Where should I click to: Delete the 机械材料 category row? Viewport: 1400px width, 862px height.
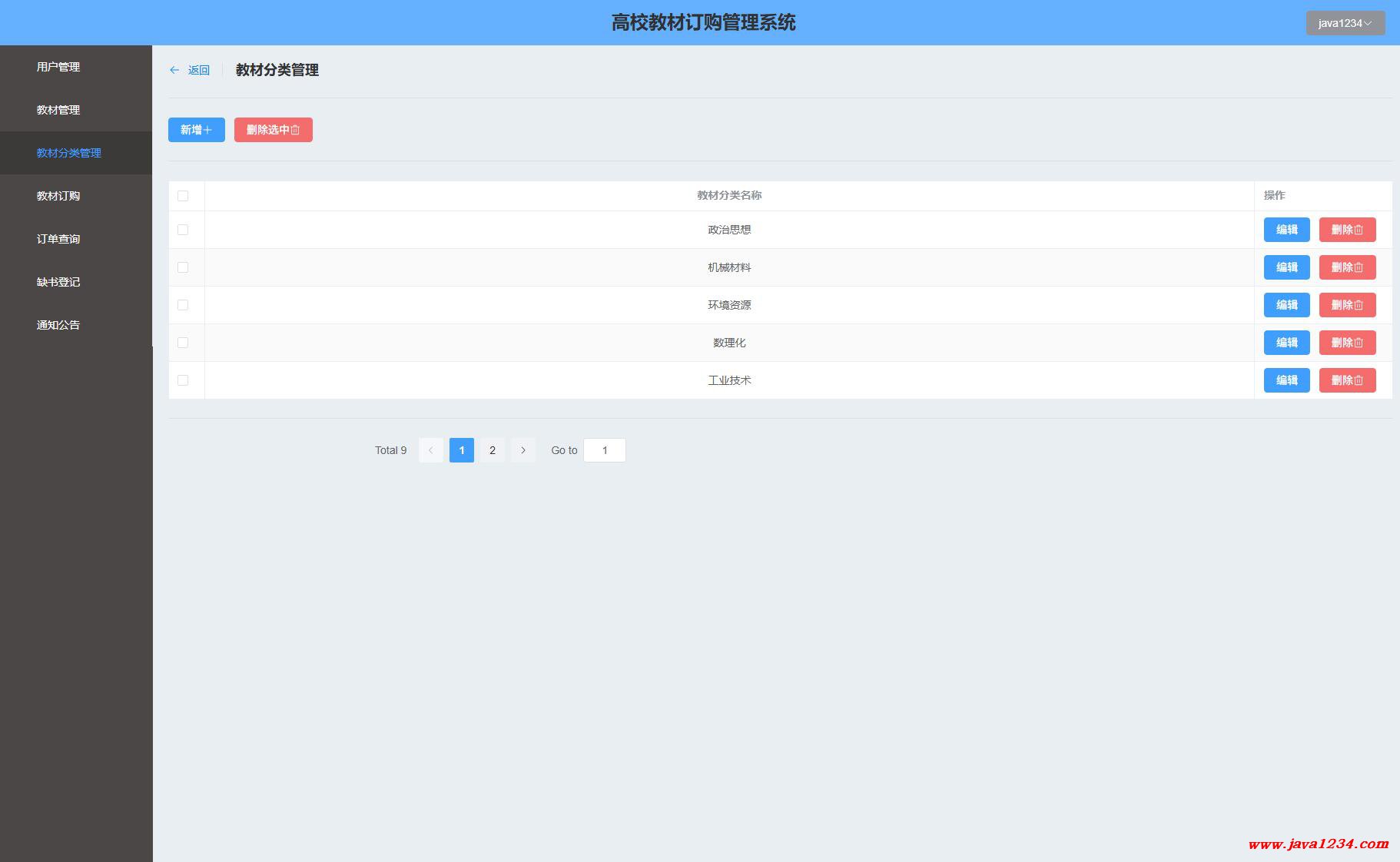click(1346, 267)
